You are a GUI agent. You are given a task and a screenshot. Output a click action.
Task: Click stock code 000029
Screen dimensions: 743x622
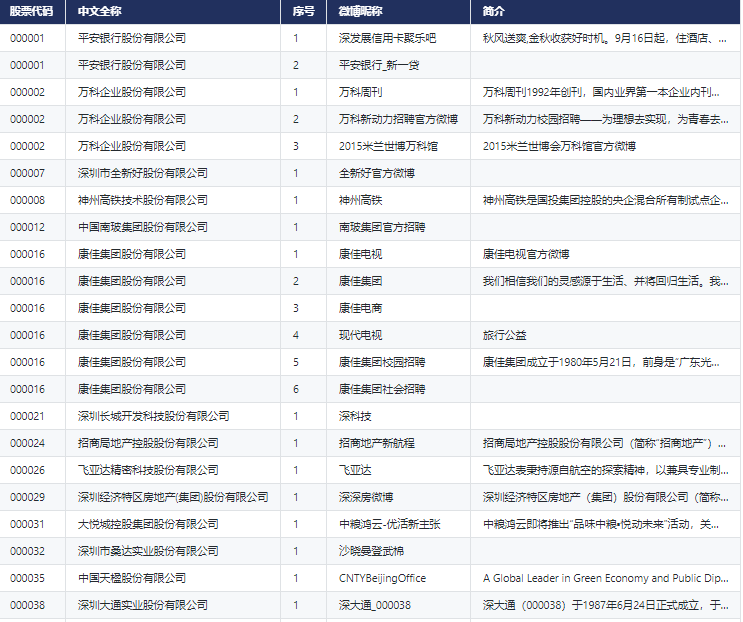tap(27, 497)
